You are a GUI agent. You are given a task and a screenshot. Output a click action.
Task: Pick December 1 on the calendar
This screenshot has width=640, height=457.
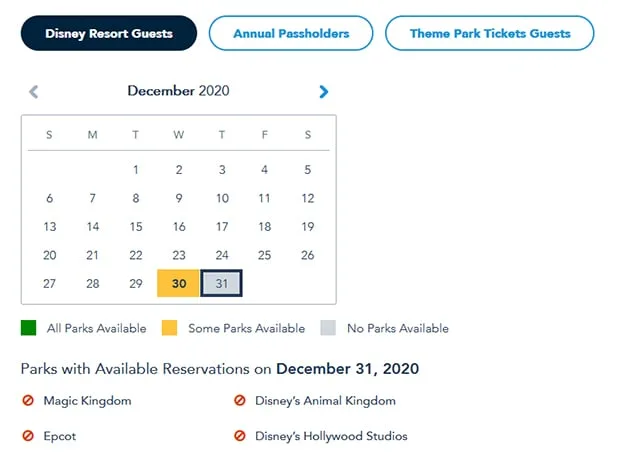pos(136,170)
